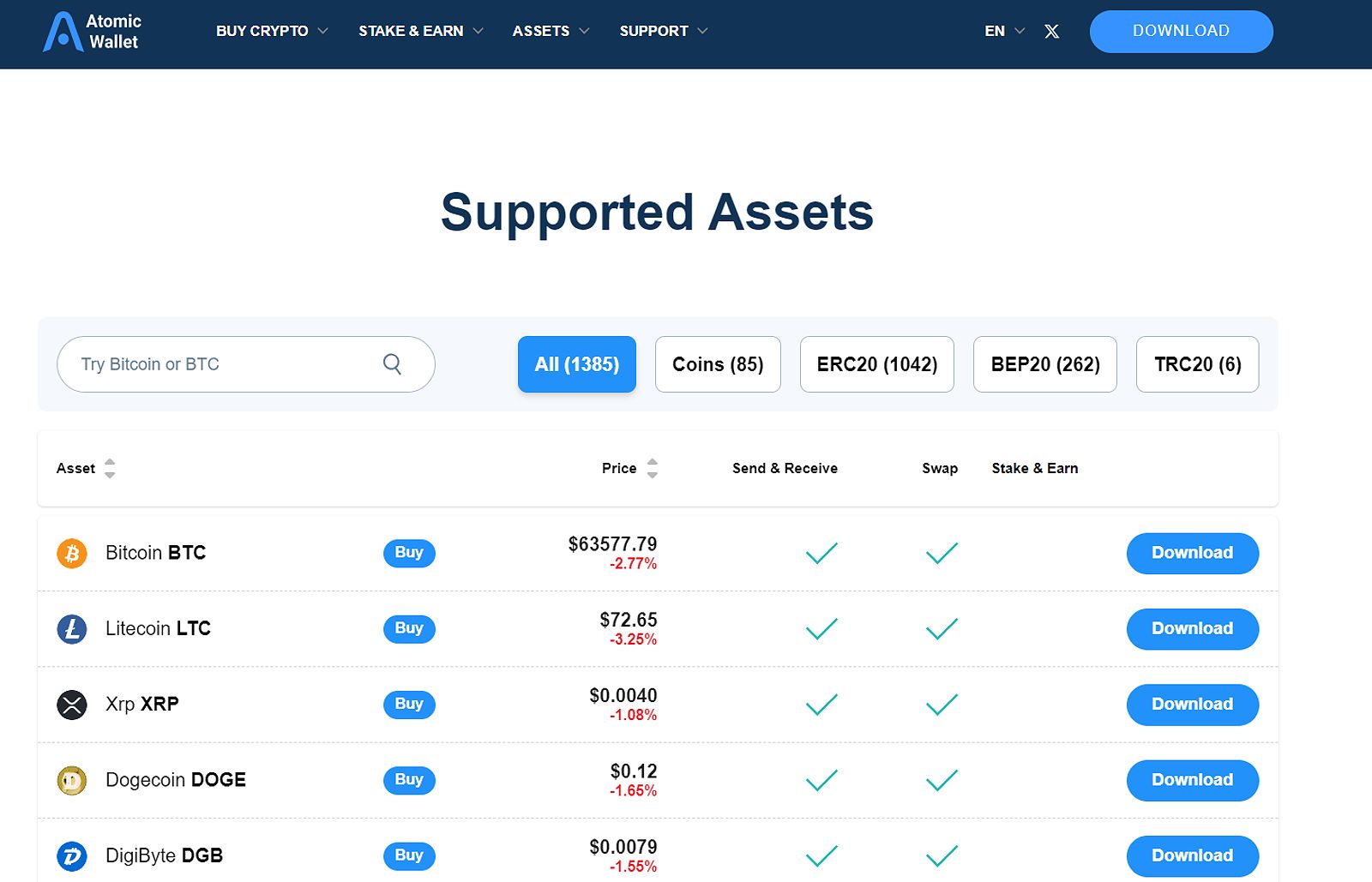Select the TRC20 (6) filter tab
This screenshot has width=1372, height=882.
pos(1198,364)
